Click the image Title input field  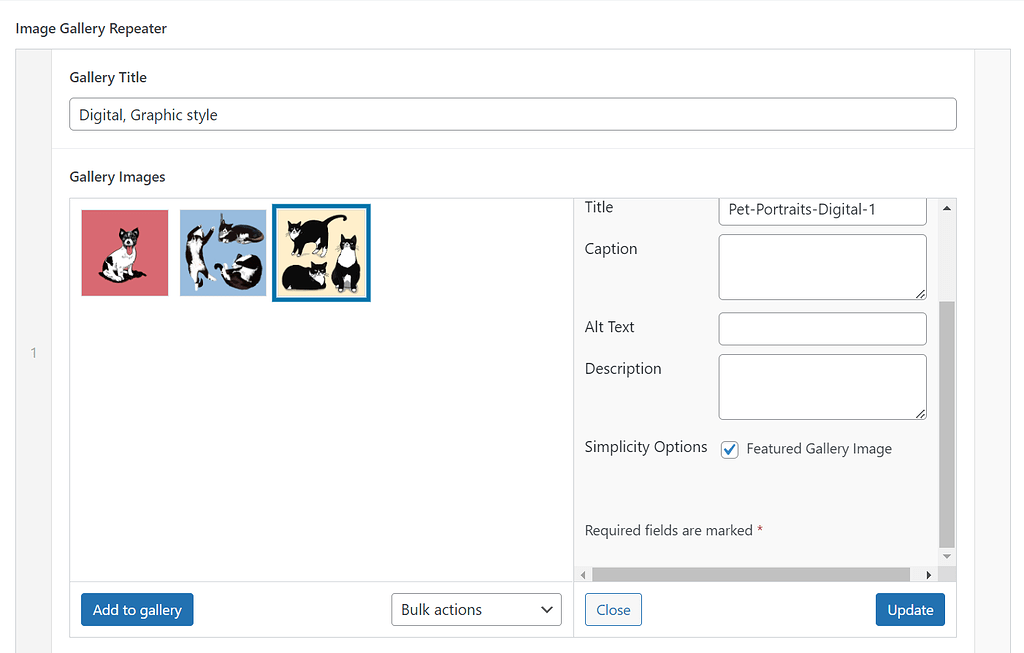click(x=822, y=210)
